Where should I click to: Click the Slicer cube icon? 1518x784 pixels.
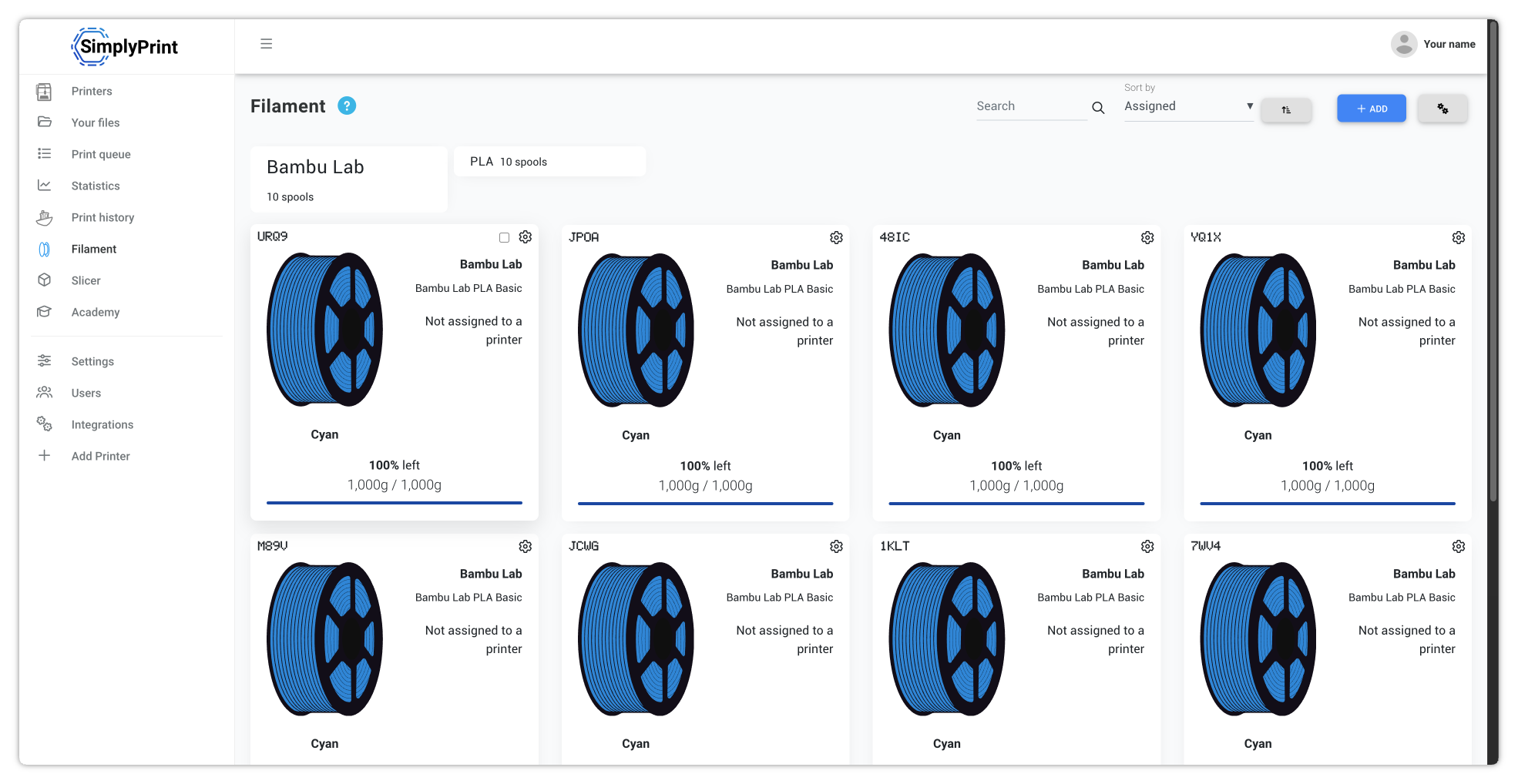[x=45, y=280]
